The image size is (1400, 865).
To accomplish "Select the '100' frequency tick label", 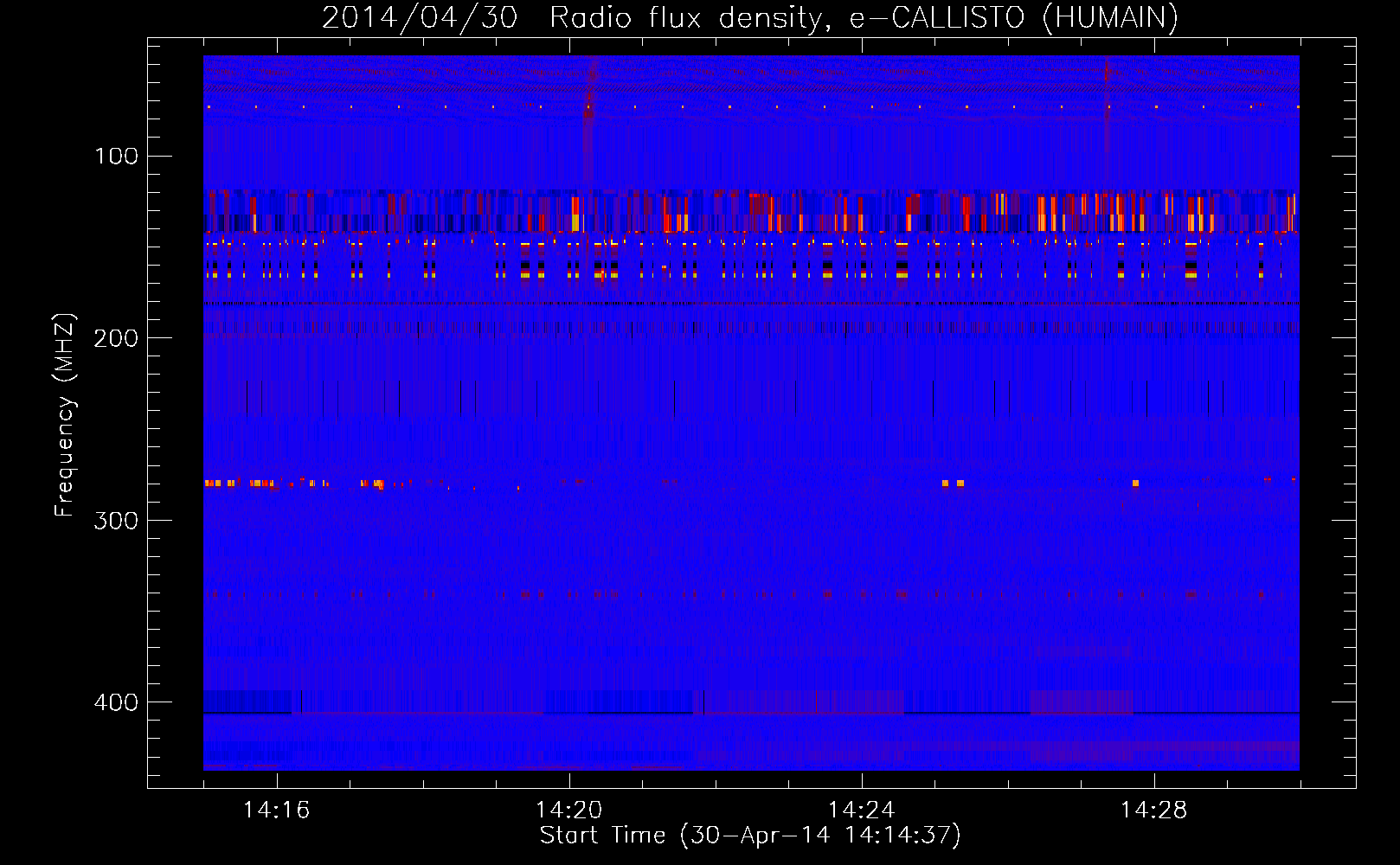I will point(117,157).
